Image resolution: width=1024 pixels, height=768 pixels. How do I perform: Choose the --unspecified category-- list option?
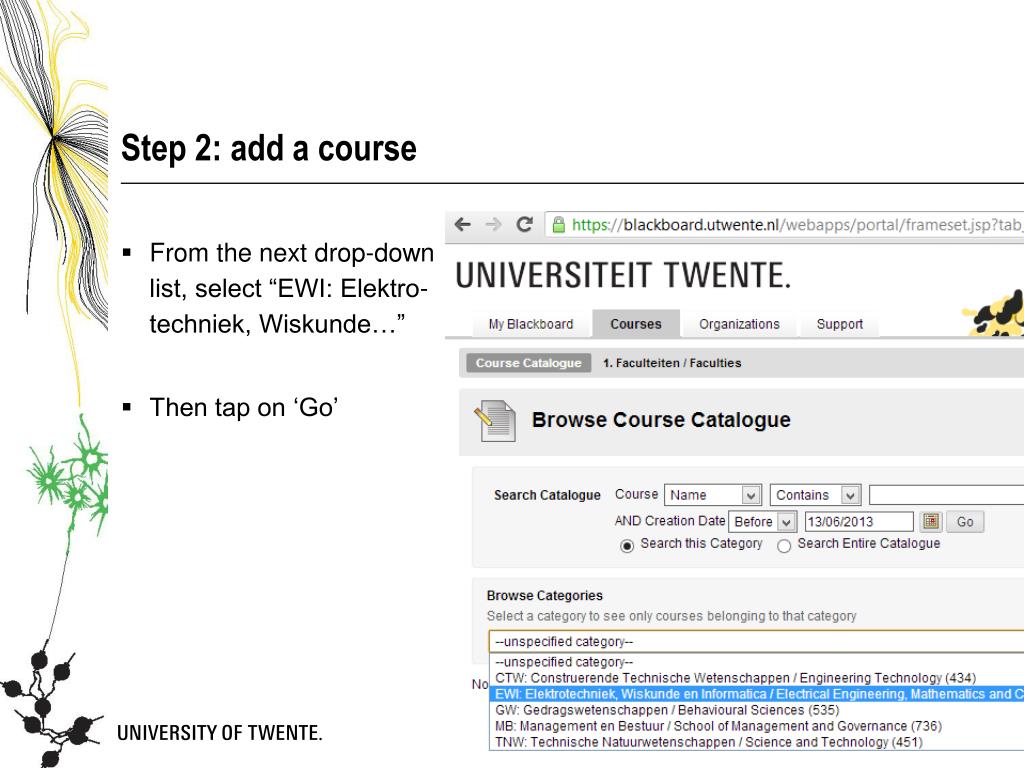(757, 662)
